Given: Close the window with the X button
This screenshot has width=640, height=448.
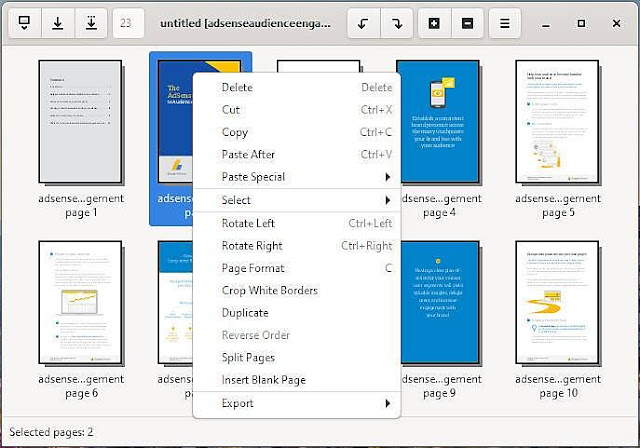Looking at the screenshot, I should click(617, 24).
